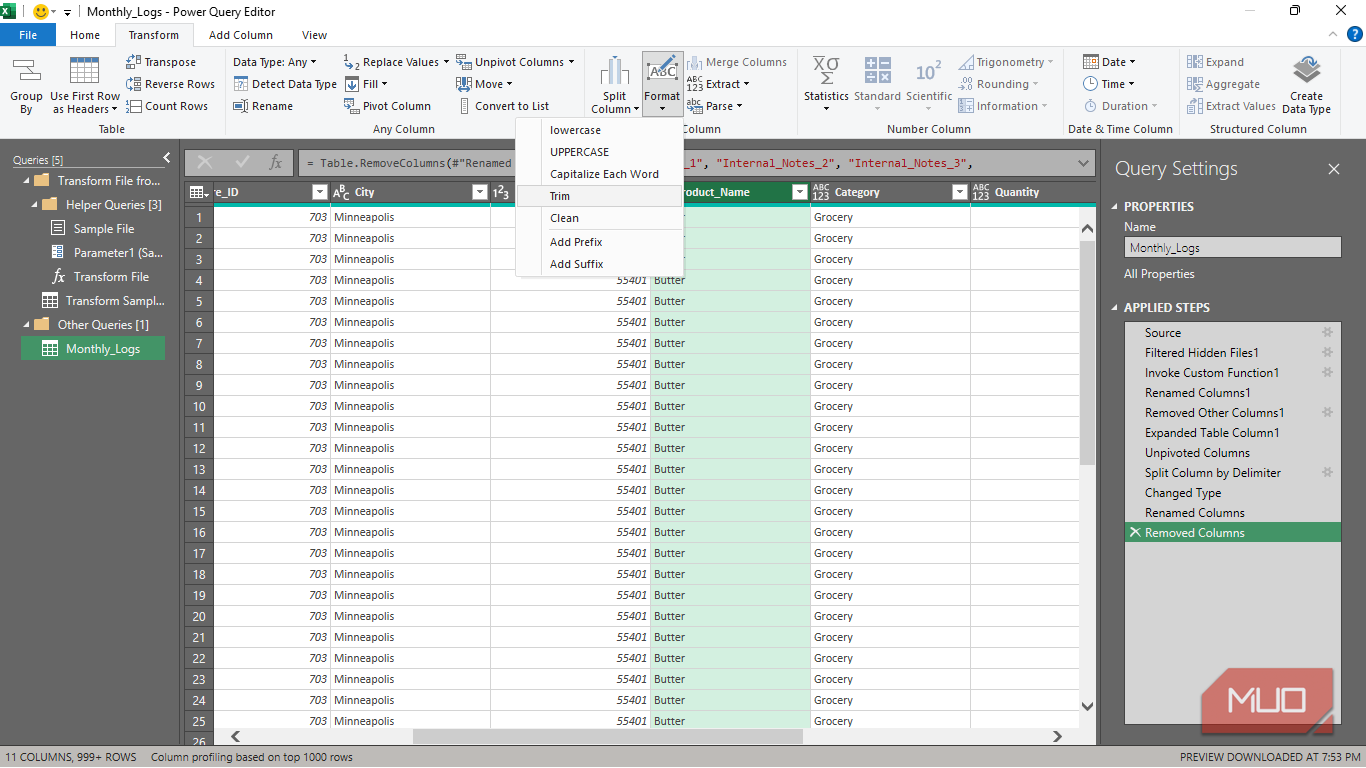Click the Expand structured column button
The height and width of the screenshot is (768, 1366).
pyautogui.click(x=1215, y=62)
